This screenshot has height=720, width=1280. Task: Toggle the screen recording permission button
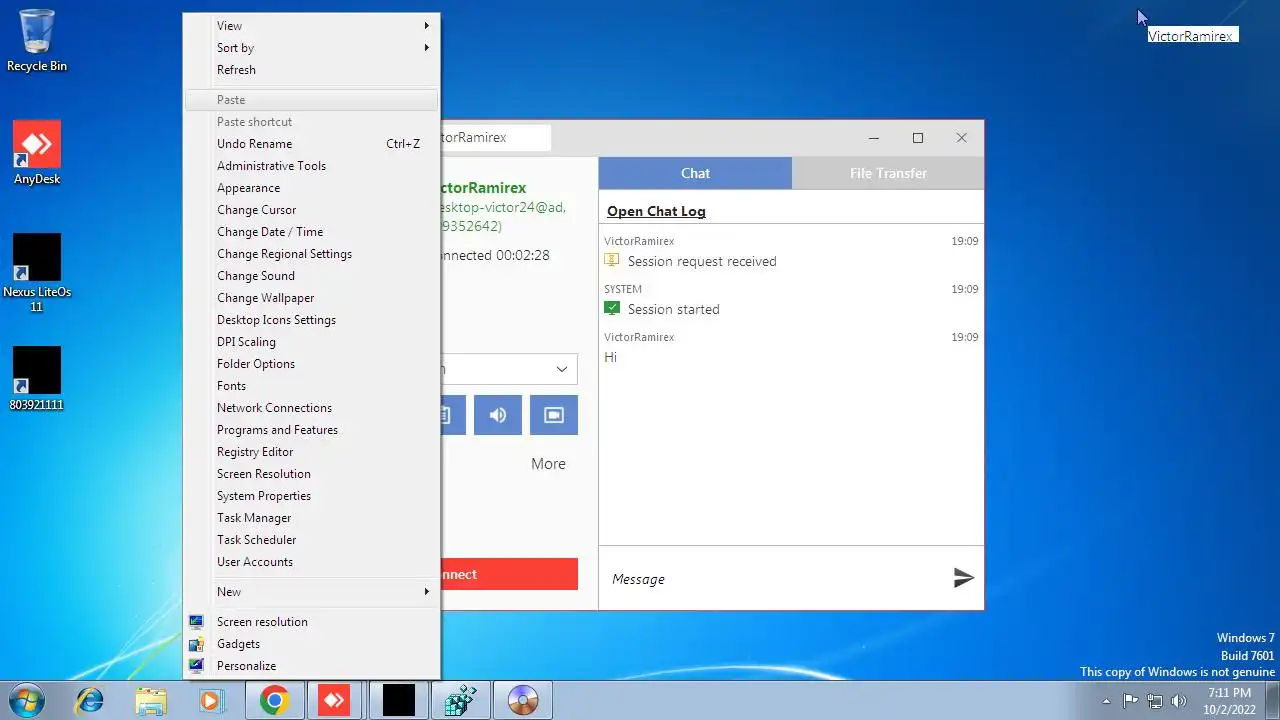554,415
